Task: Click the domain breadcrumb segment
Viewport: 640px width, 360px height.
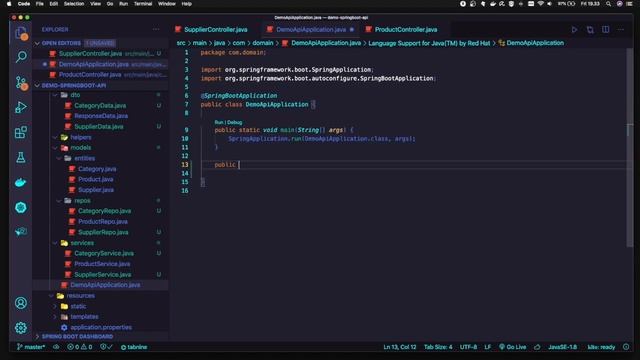Action: pyautogui.click(x=262, y=43)
